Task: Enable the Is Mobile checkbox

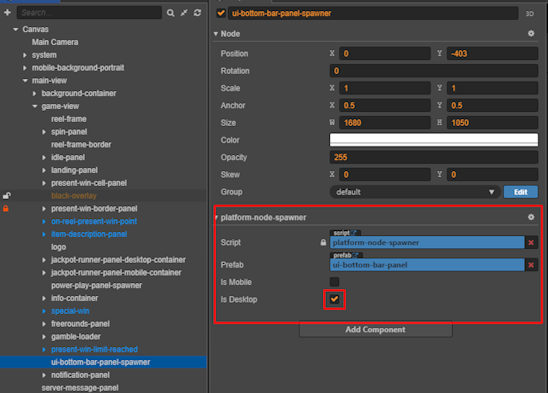Action: tap(334, 282)
